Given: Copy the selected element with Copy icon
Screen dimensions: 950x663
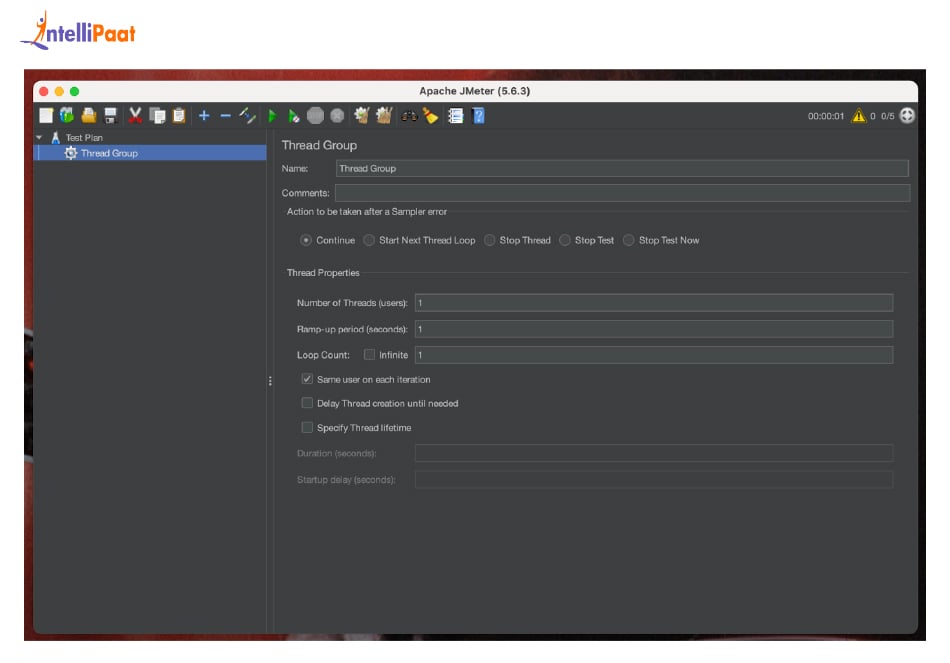Looking at the screenshot, I should point(158,116).
